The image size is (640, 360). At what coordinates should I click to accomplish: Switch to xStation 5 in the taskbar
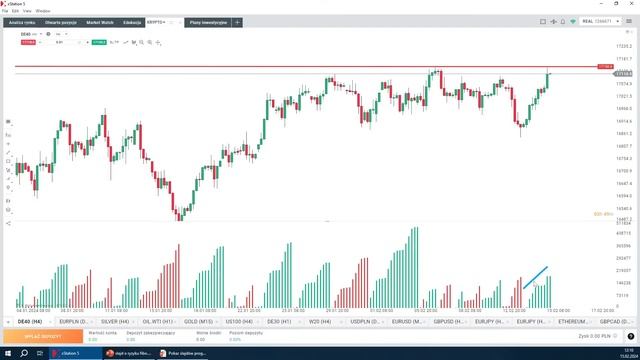76,353
